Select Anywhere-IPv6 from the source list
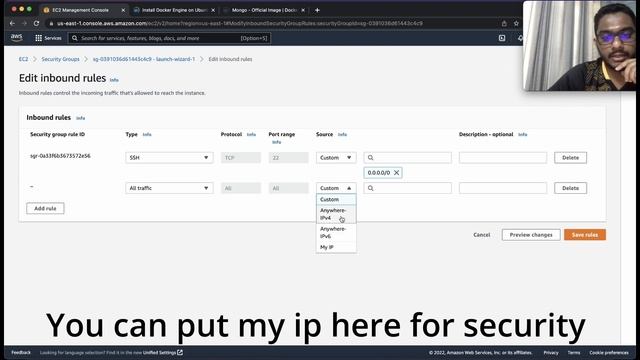640x360 pixels. click(x=336, y=232)
